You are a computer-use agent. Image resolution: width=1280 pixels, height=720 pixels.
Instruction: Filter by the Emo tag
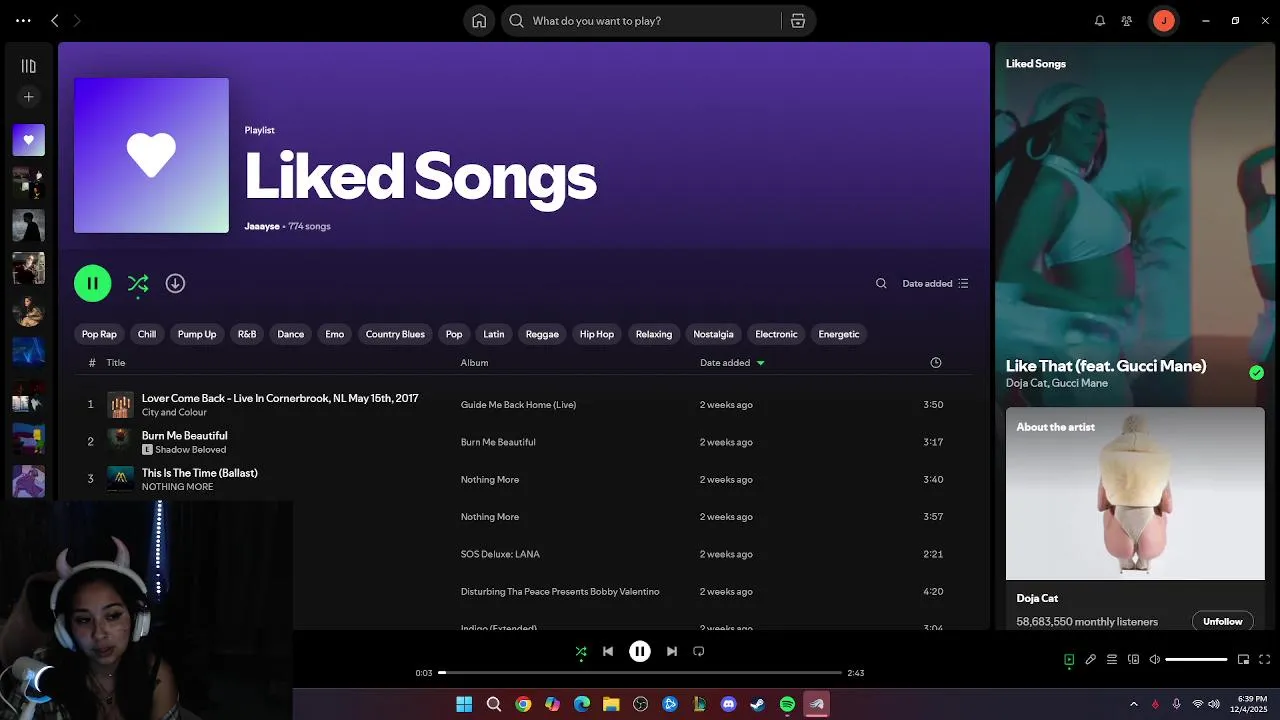[x=335, y=334]
